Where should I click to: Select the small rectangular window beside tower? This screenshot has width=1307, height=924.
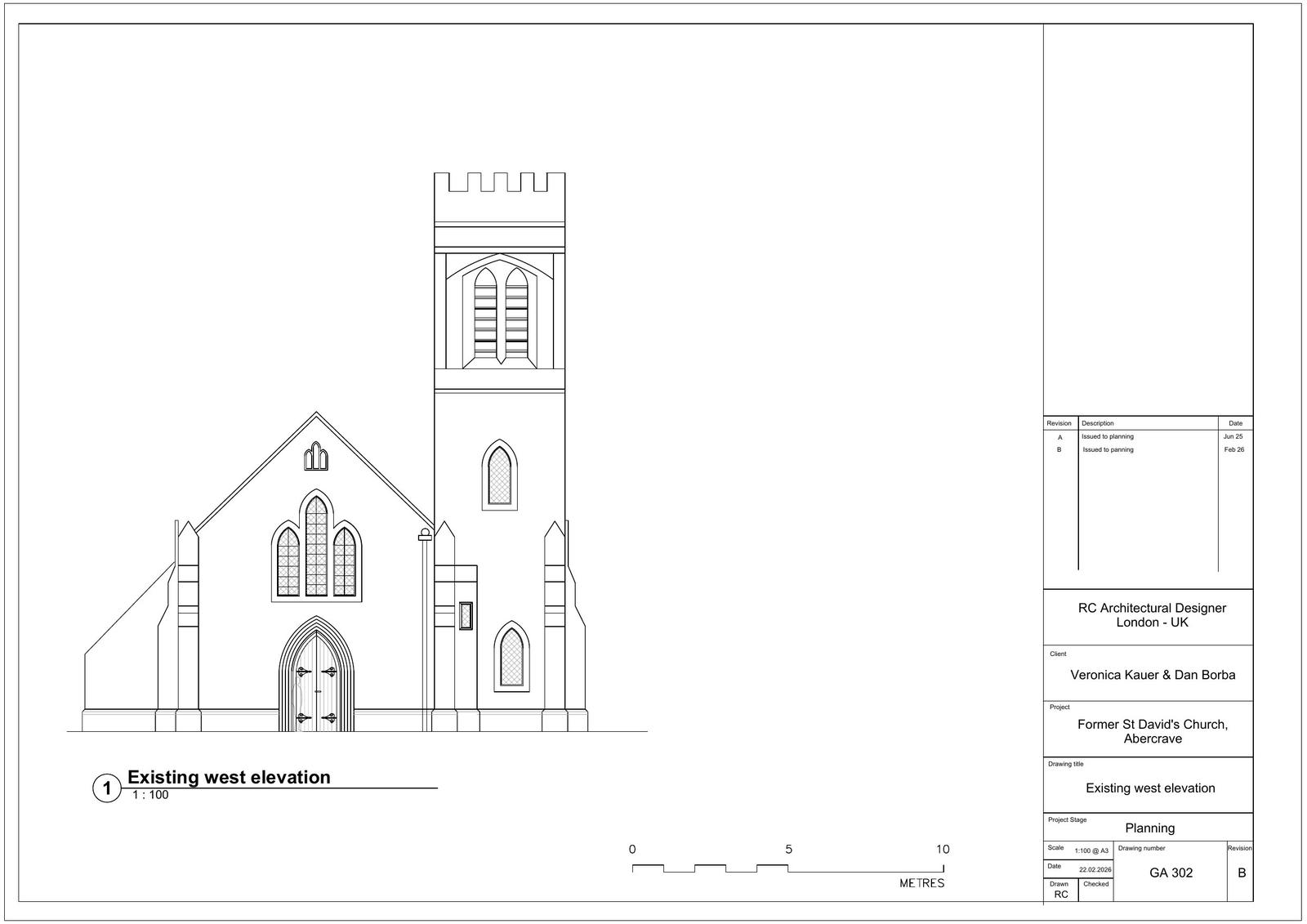click(x=466, y=615)
